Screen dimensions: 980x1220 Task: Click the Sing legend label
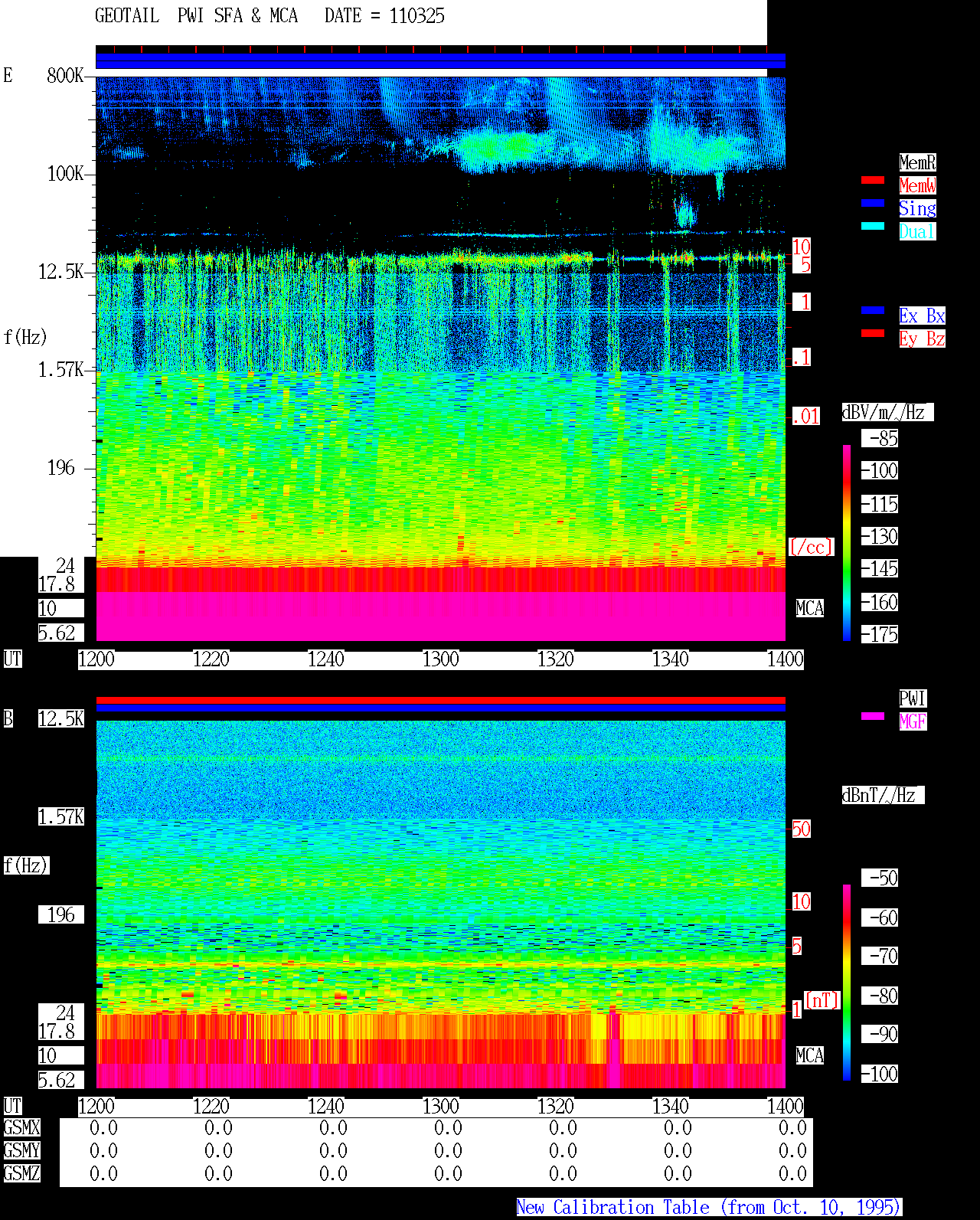[x=917, y=208]
